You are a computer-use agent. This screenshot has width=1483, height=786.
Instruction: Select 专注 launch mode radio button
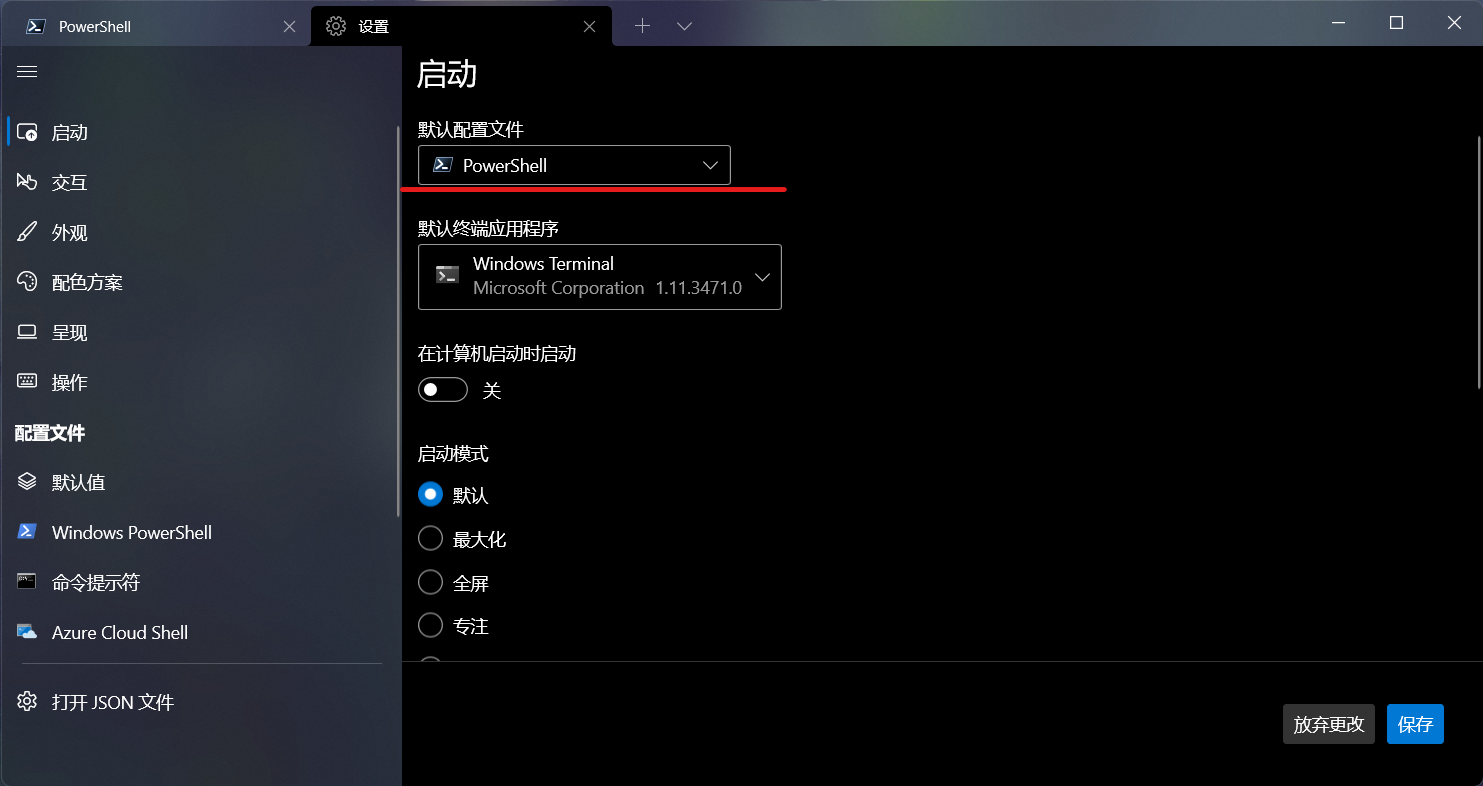point(430,626)
